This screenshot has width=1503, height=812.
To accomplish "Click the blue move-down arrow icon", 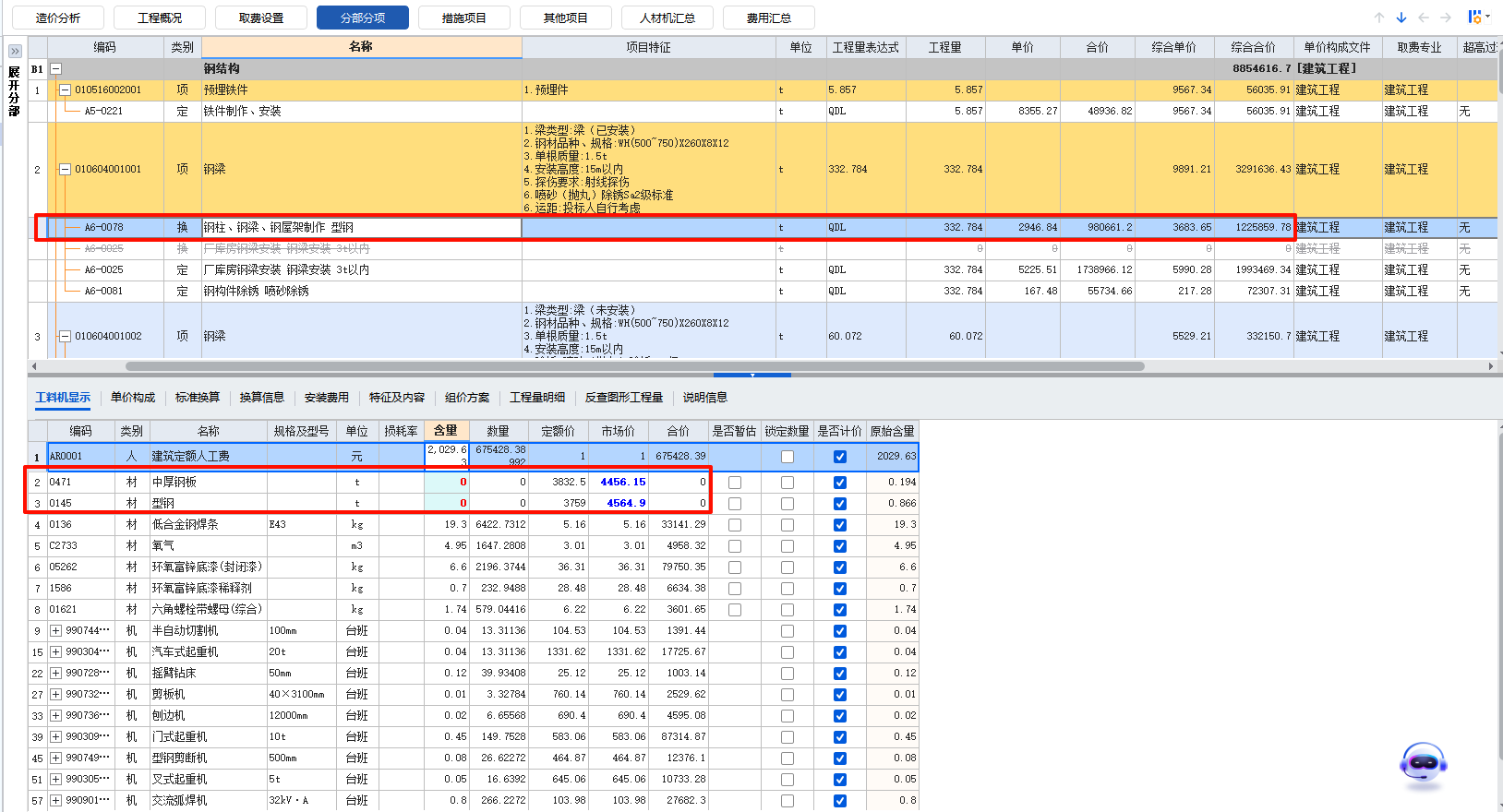I will pyautogui.click(x=1401, y=18).
